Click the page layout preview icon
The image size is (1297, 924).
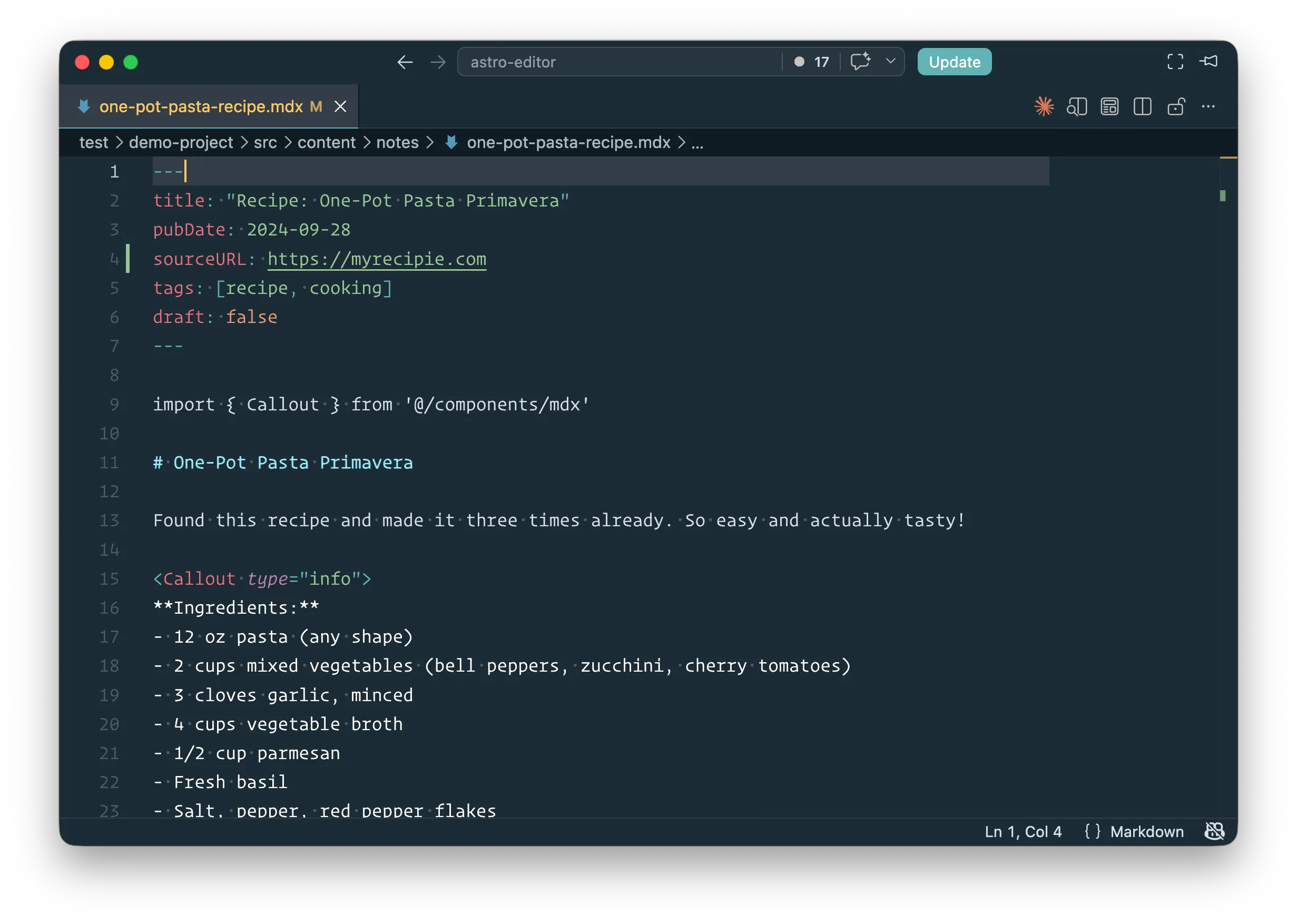(x=1109, y=106)
